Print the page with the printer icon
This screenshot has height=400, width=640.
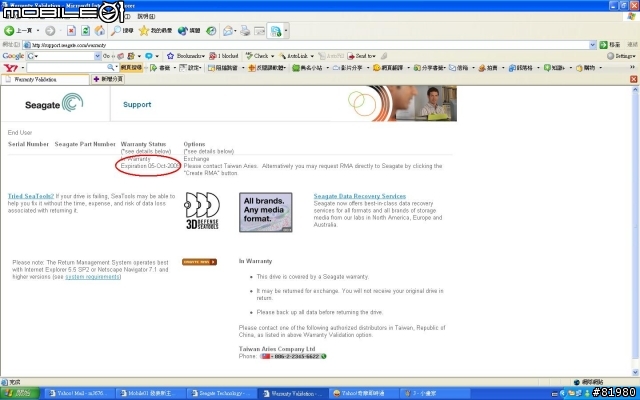pyautogui.click(x=245, y=31)
